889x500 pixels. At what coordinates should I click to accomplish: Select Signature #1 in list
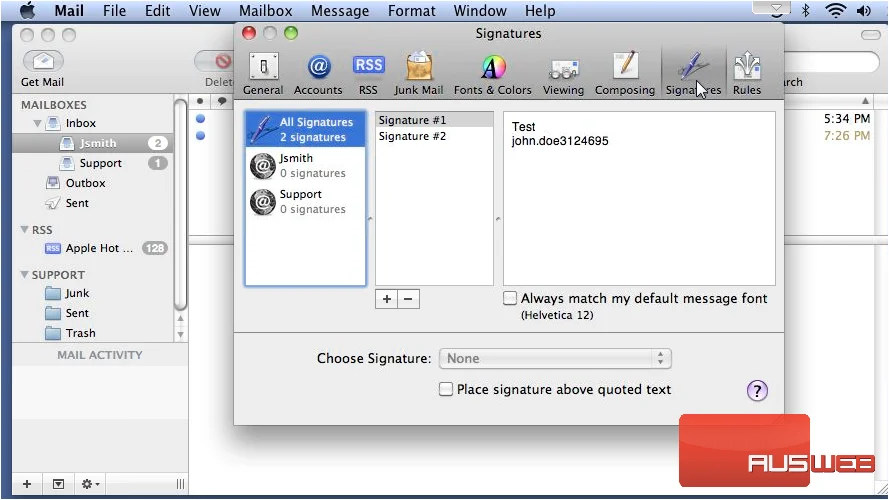(x=434, y=120)
